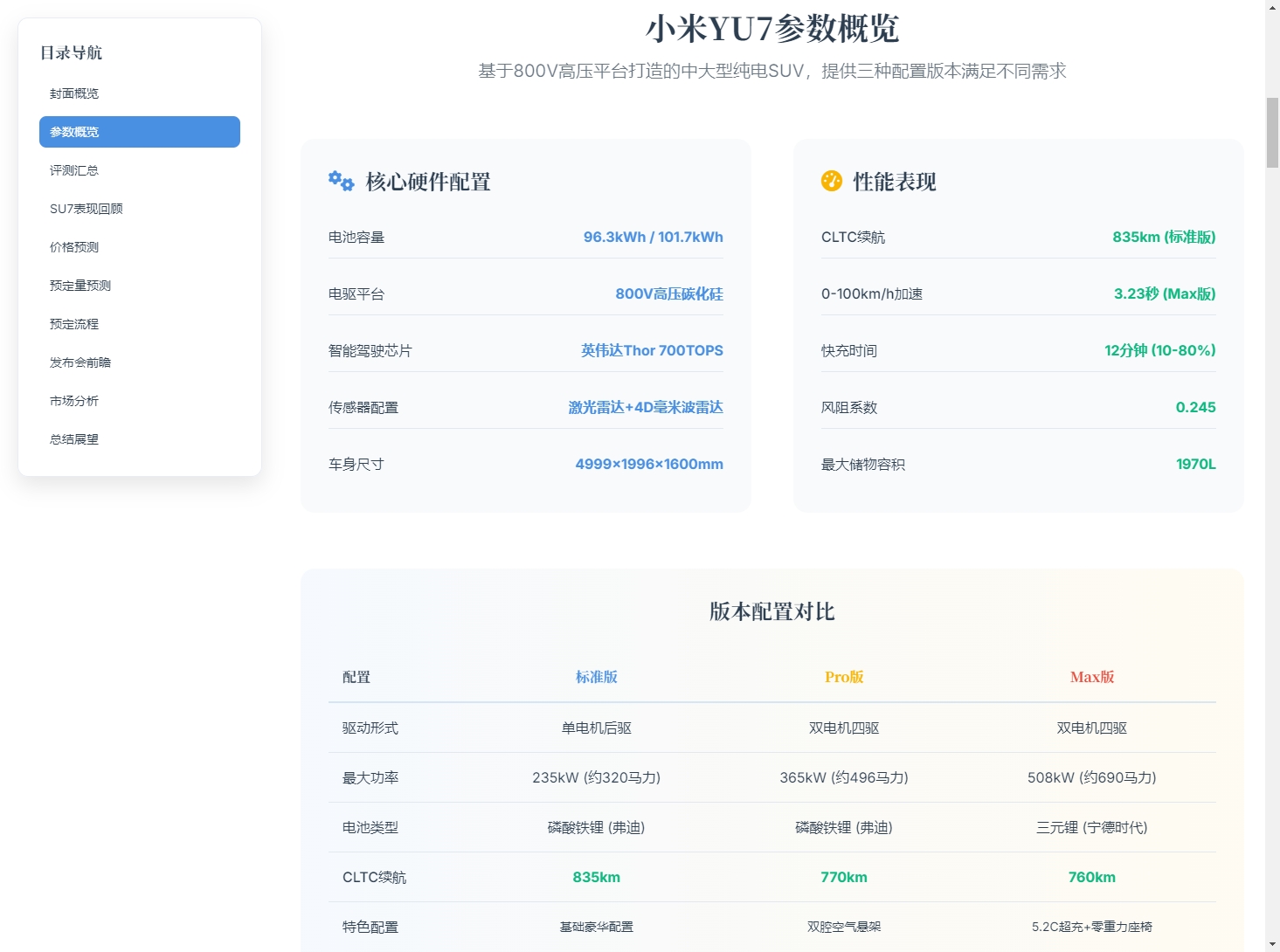This screenshot has width=1280, height=952.
Task: Navigate to 预定流程 section
Action: point(140,324)
